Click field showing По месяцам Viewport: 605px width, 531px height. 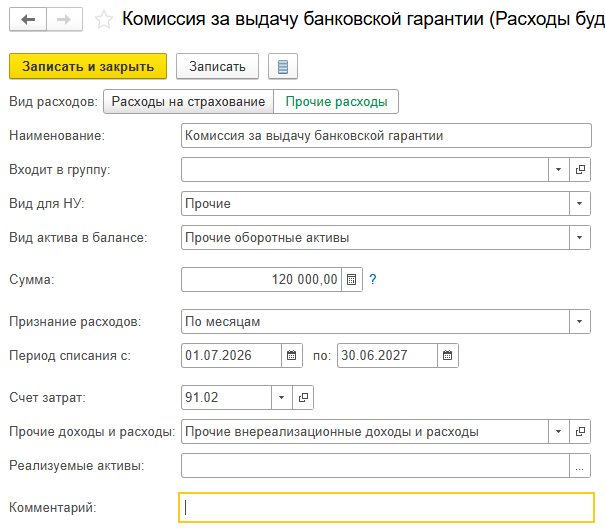375,321
